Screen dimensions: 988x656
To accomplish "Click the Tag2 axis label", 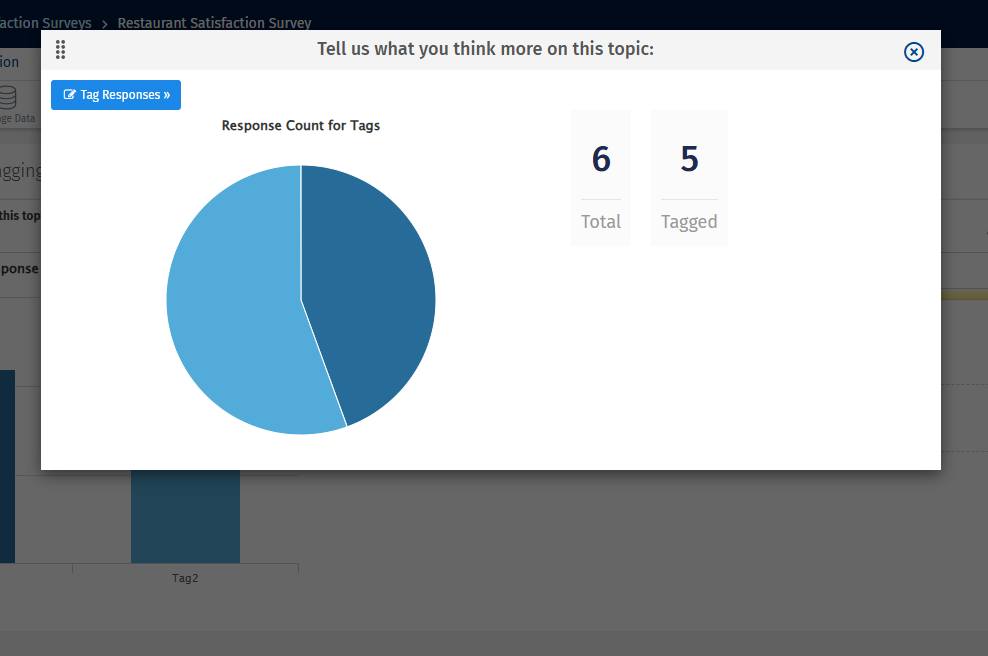I will click(x=185, y=577).
